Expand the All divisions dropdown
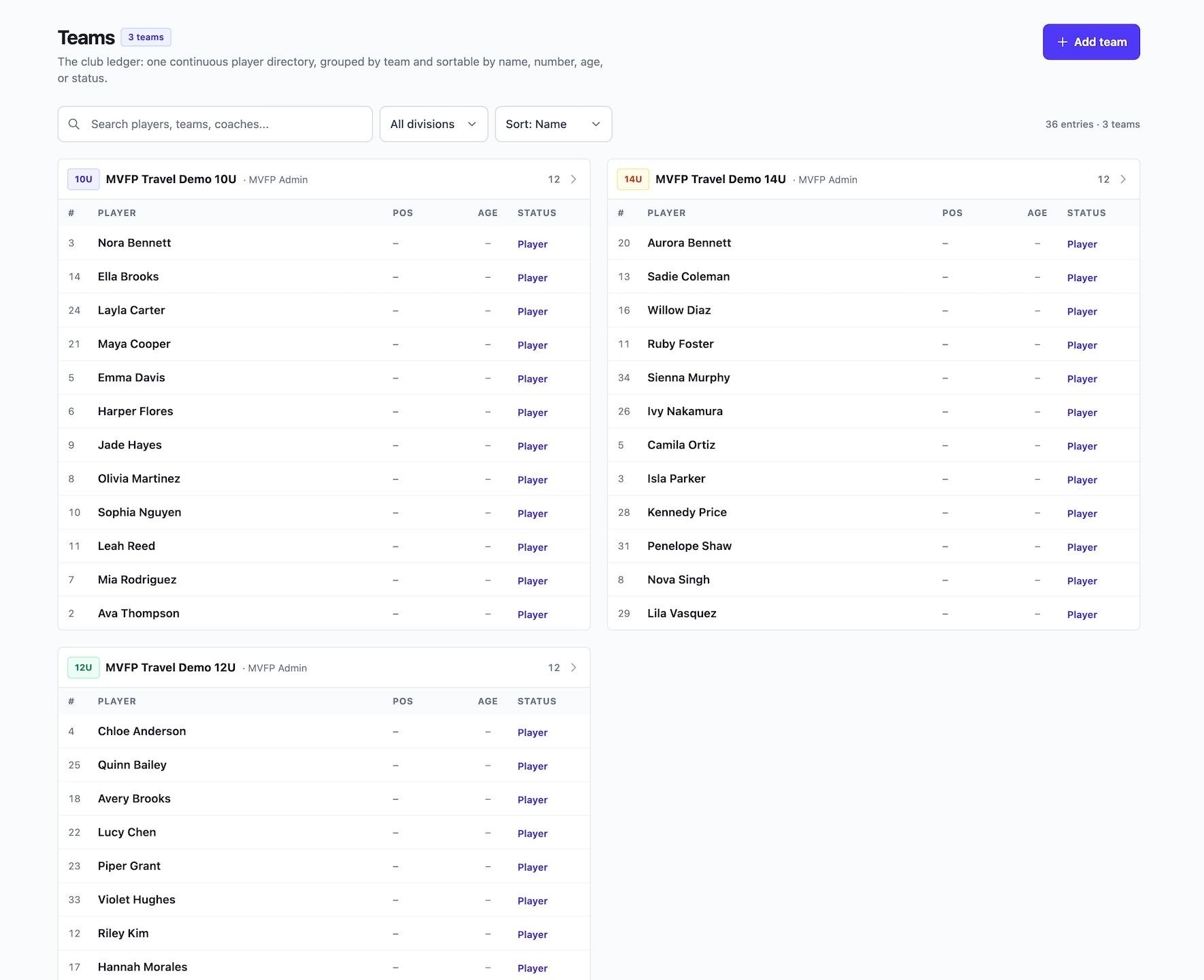The height and width of the screenshot is (980, 1204). [x=434, y=124]
